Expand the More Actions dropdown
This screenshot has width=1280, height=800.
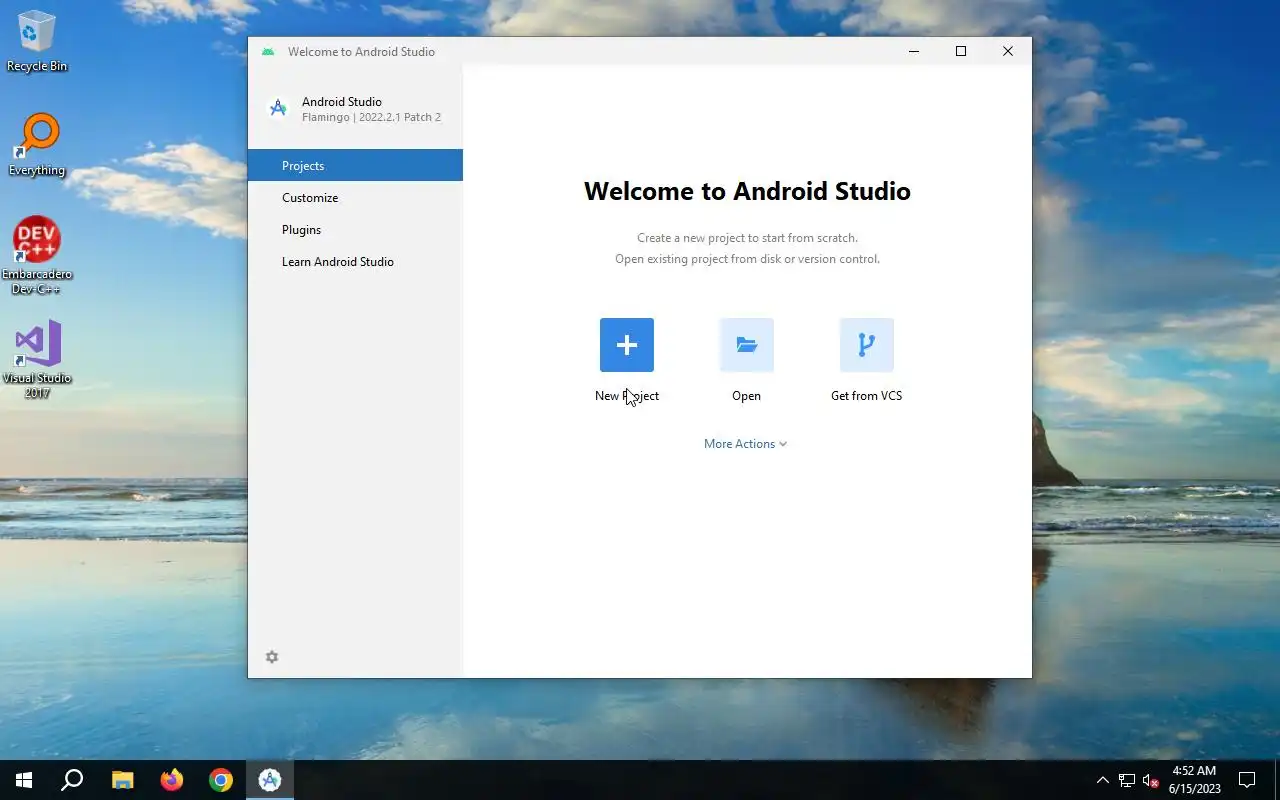(x=746, y=444)
